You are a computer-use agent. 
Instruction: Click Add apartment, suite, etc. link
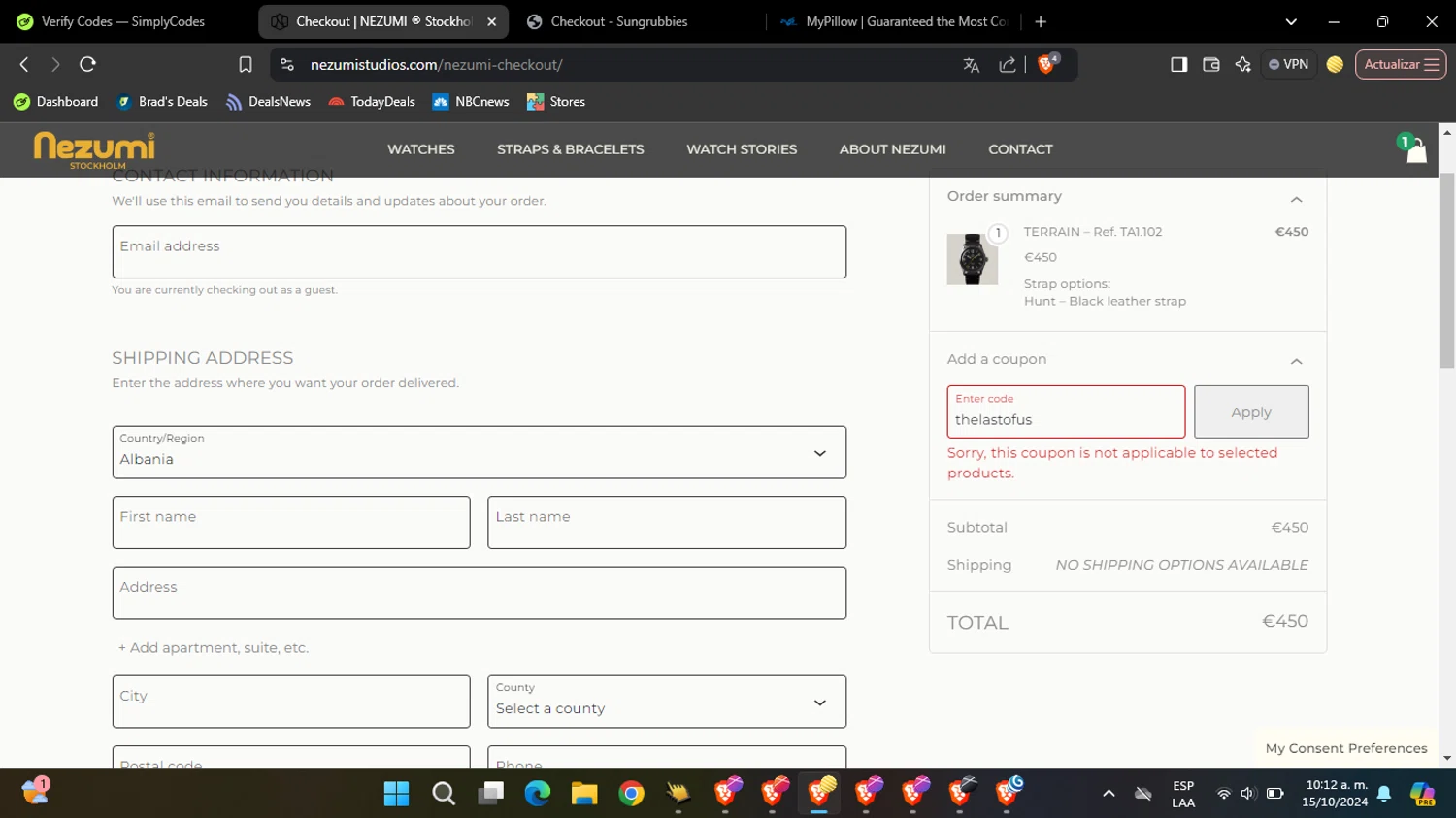[214, 648]
